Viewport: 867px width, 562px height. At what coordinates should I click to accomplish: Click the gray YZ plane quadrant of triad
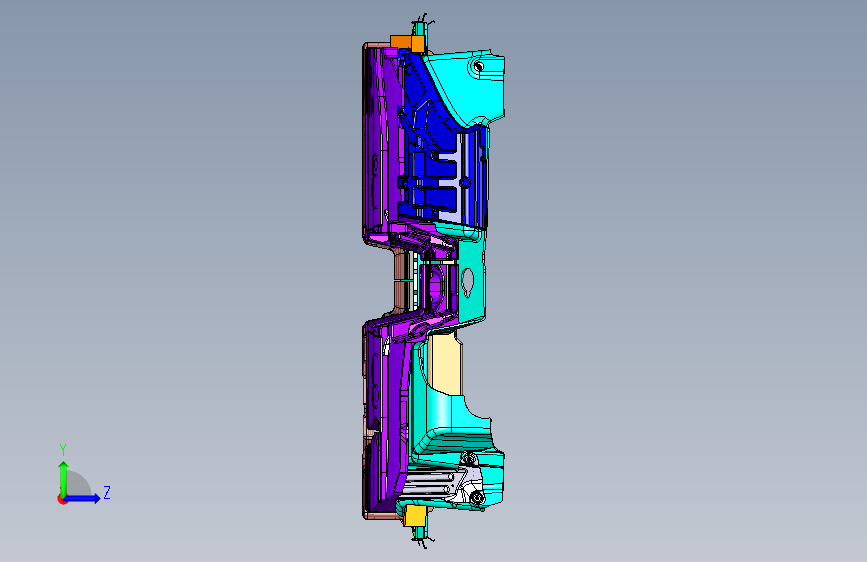click(x=77, y=484)
